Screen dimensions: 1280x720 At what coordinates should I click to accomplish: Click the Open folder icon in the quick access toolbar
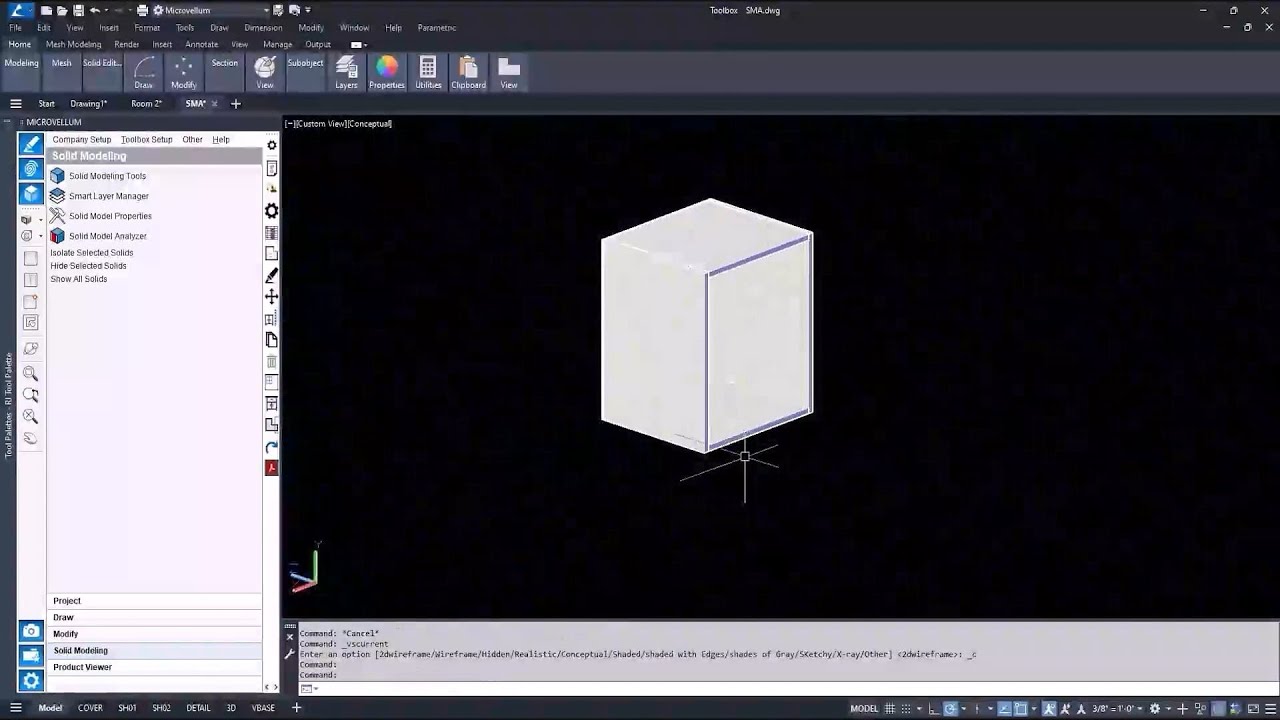coord(62,10)
